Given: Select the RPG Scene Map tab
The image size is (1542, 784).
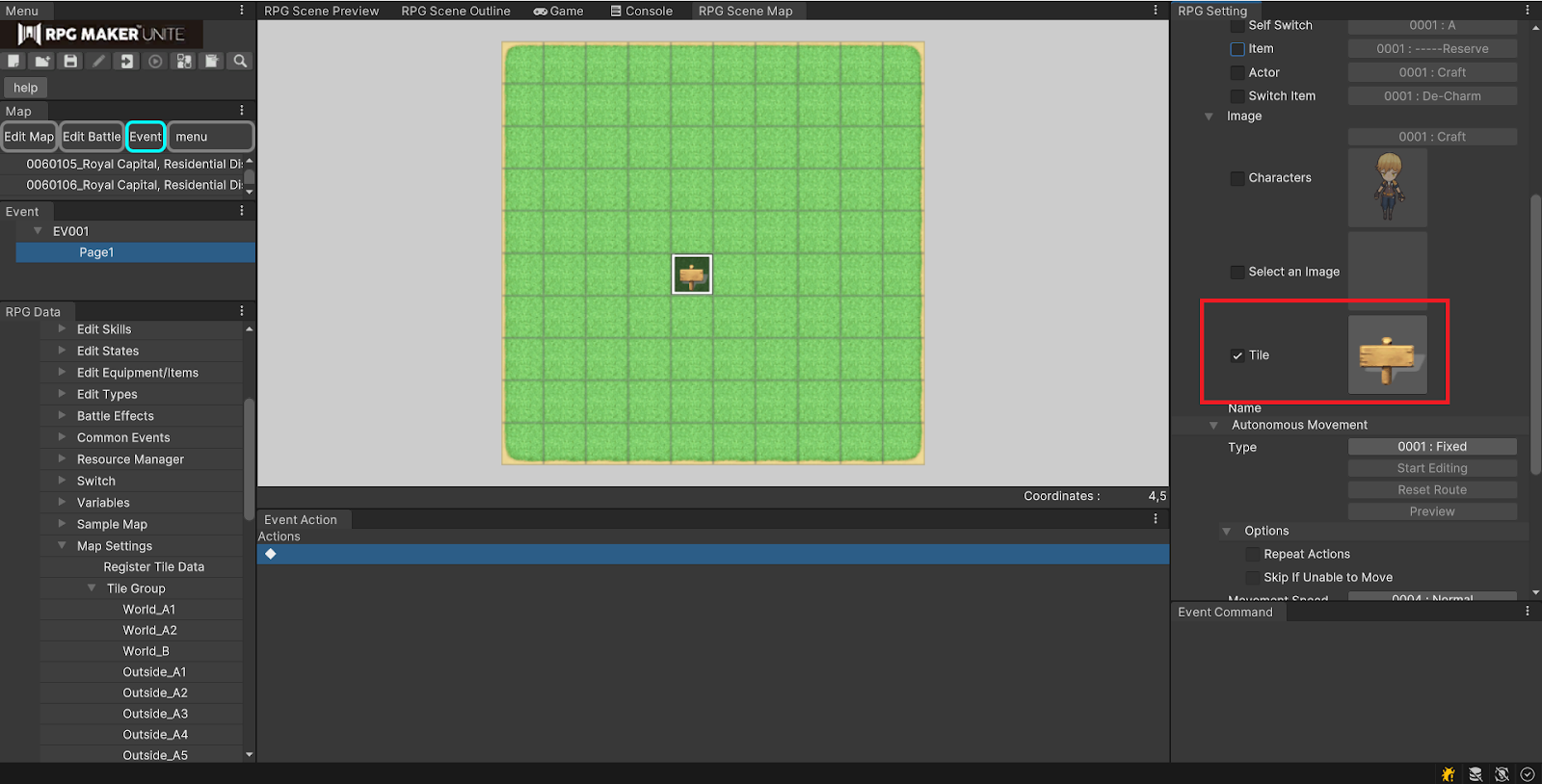Looking at the screenshot, I should [x=746, y=11].
